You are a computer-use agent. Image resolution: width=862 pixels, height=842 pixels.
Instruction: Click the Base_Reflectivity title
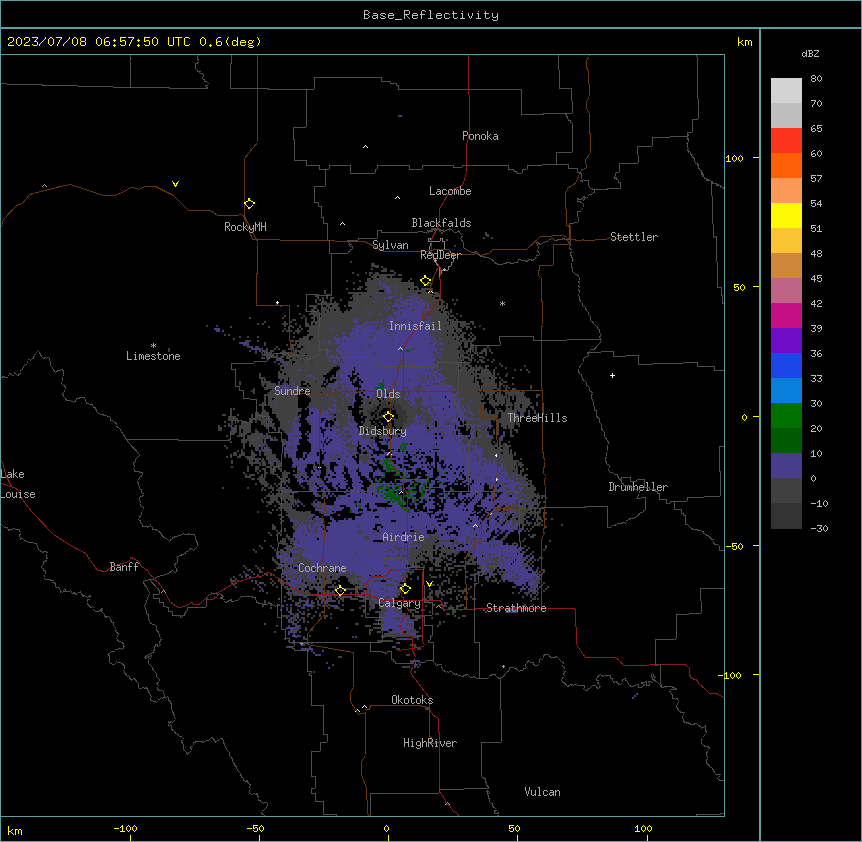coord(431,15)
